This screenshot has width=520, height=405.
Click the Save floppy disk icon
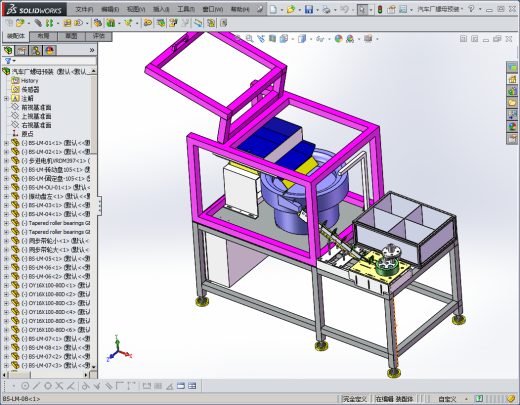coord(309,9)
